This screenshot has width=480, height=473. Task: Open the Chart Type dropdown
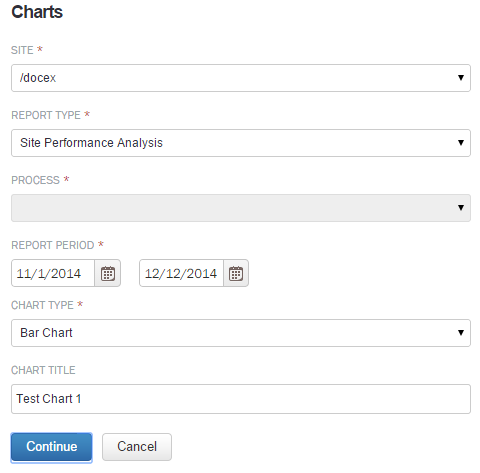click(x=241, y=333)
